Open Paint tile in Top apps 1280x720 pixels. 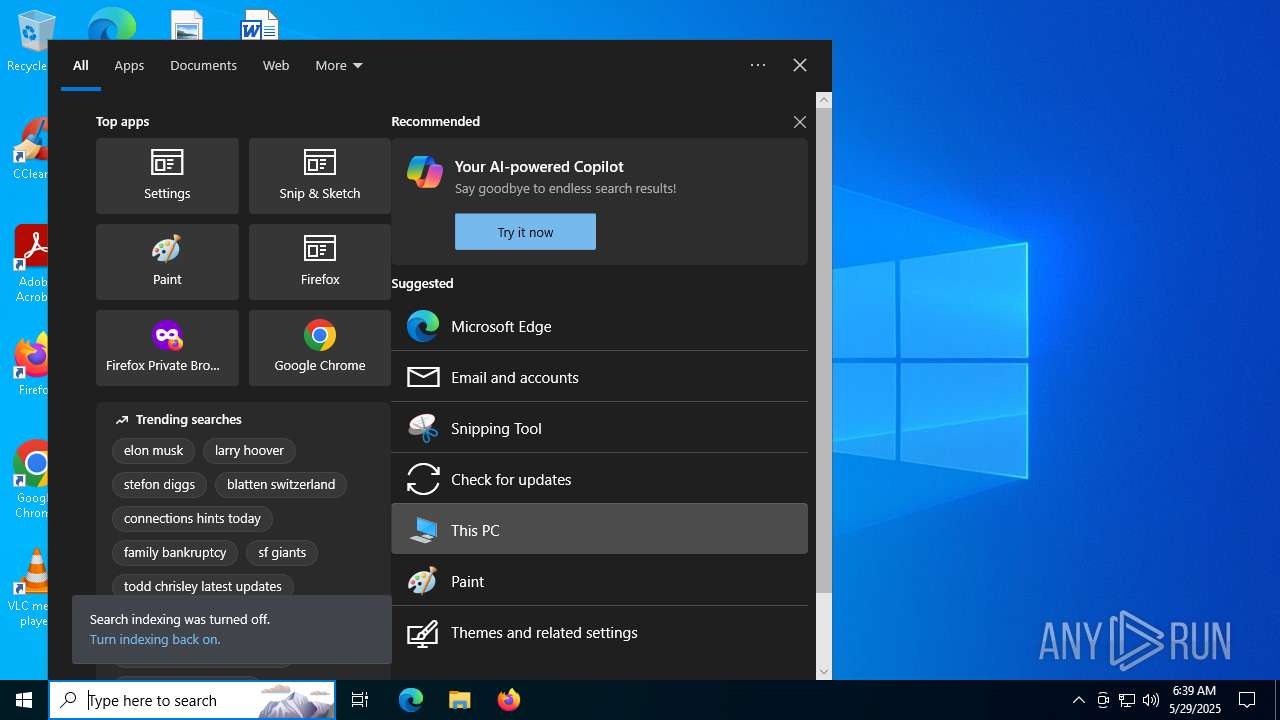point(167,262)
